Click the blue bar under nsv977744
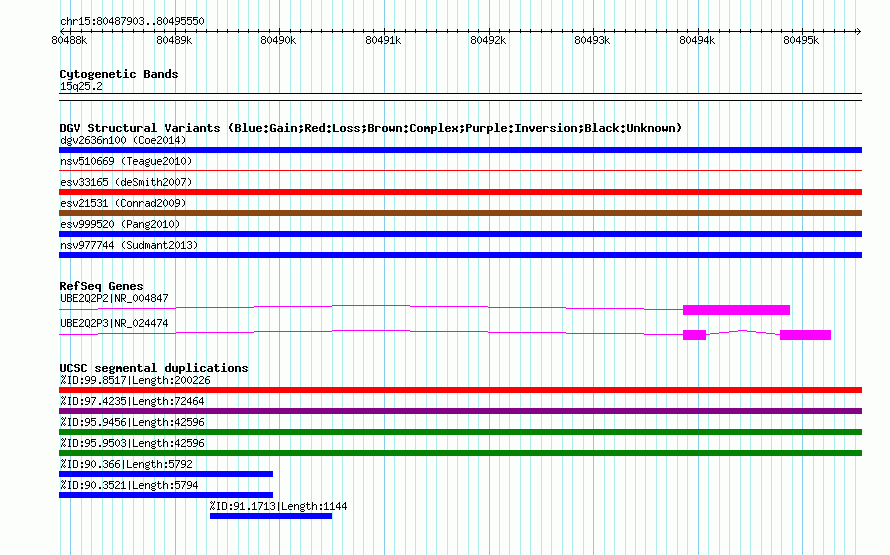The image size is (890, 555). click(x=460, y=255)
